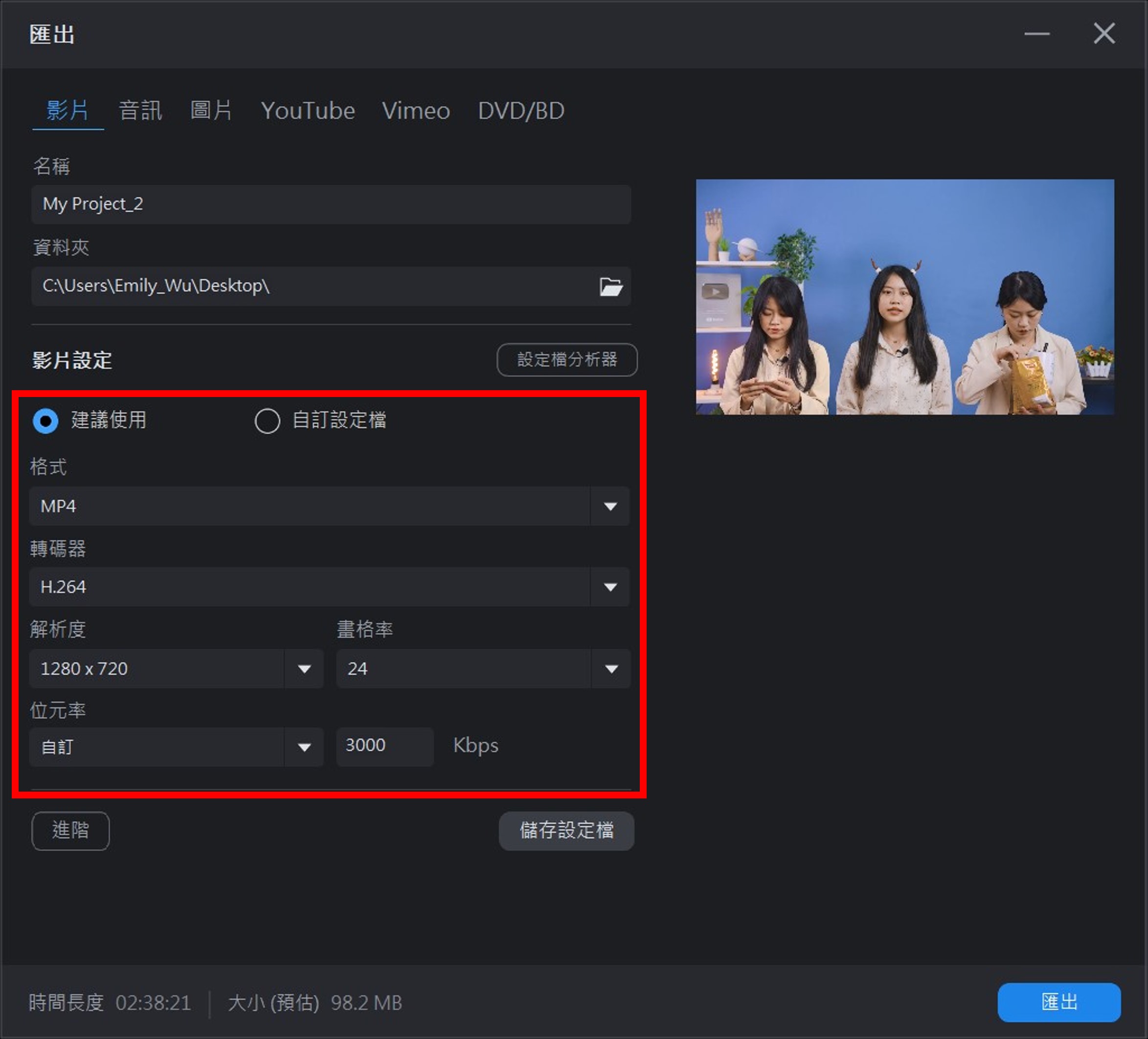The width and height of the screenshot is (1148, 1039).
Task: Open the Vimeo export tab
Action: (x=415, y=111)
